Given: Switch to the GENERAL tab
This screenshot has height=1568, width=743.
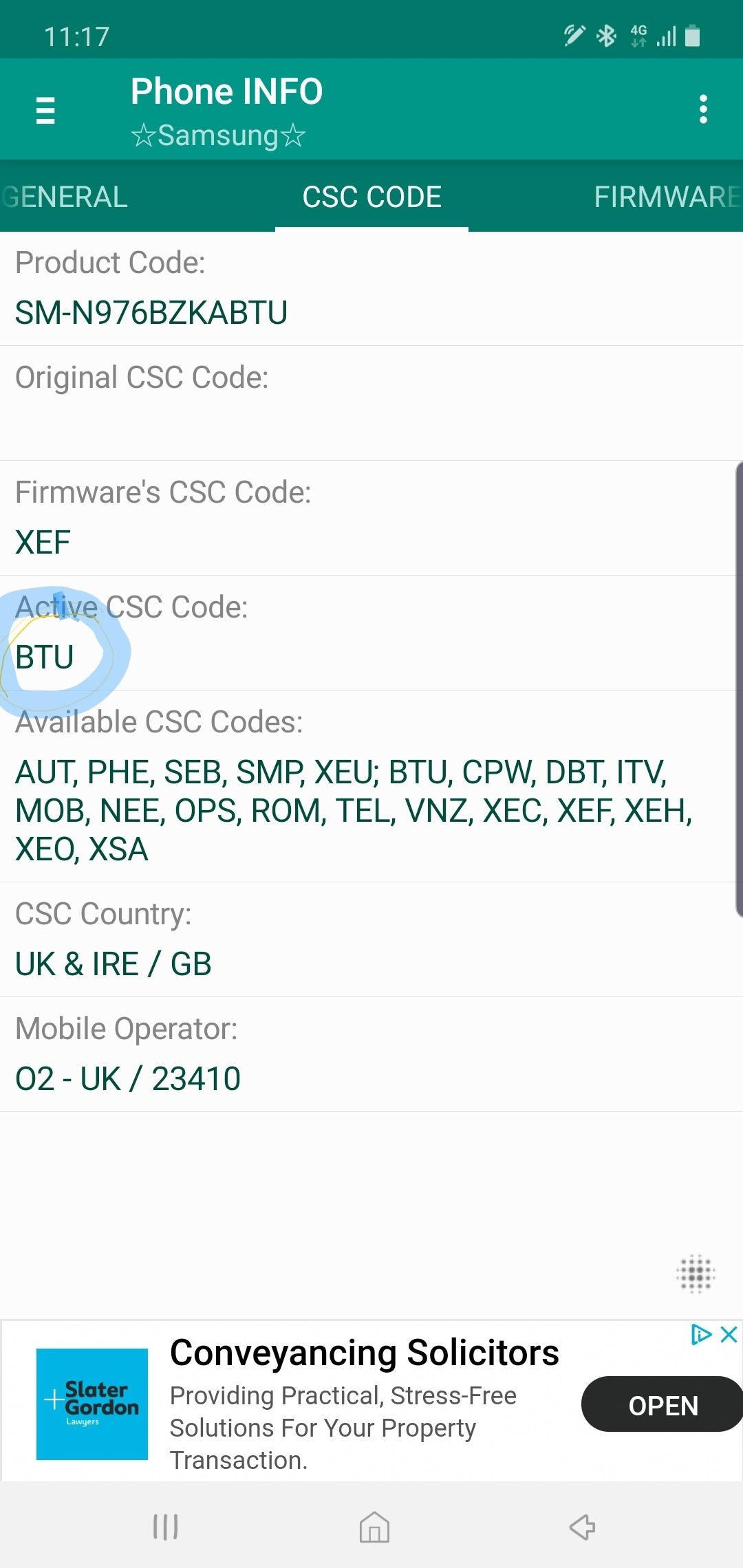Looking at the screenshot, I should point(65,197).
